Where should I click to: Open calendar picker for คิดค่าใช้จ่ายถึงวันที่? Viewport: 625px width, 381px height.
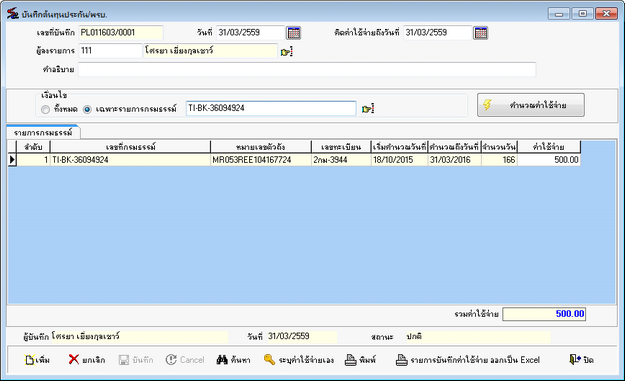tap(480, 33)
